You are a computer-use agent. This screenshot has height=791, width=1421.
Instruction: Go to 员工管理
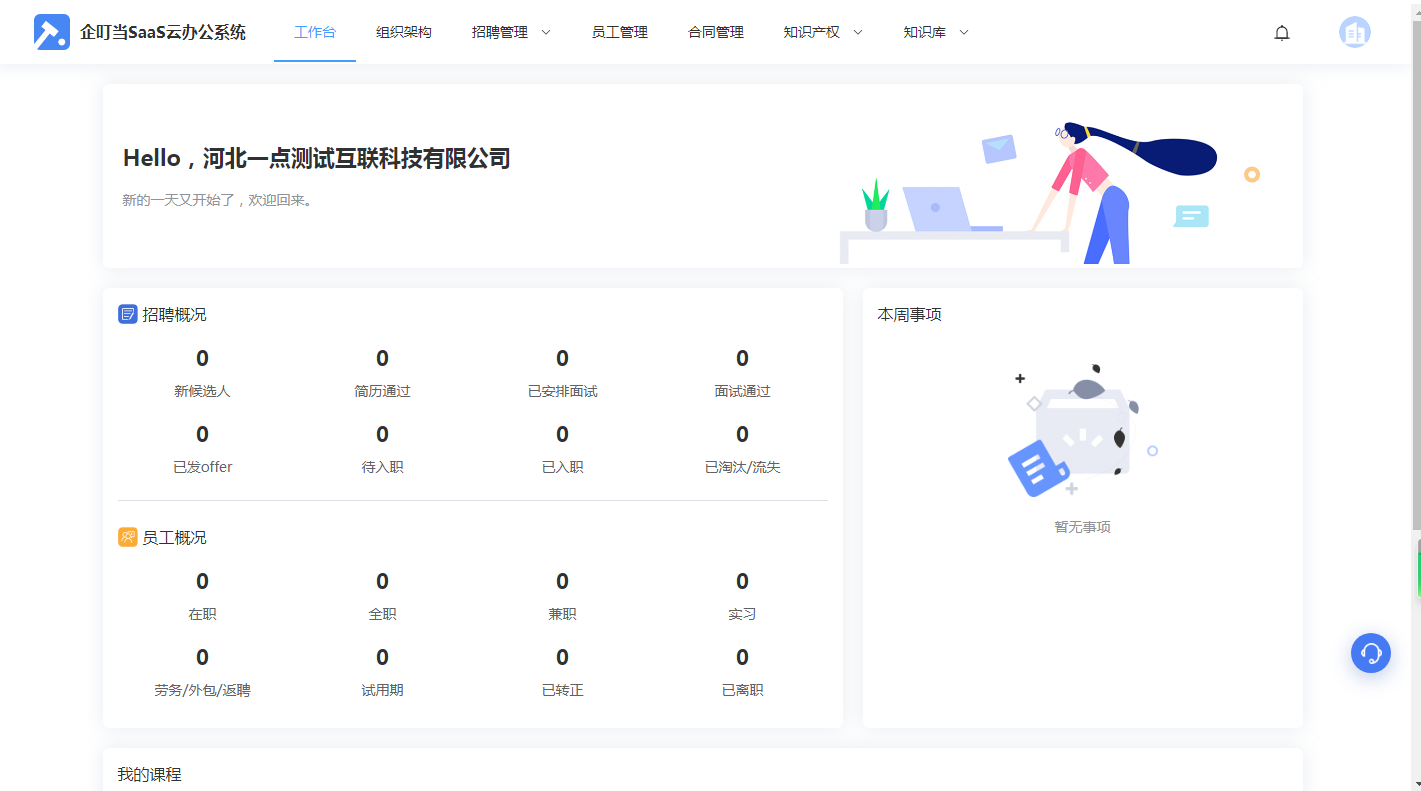[620, 32]
